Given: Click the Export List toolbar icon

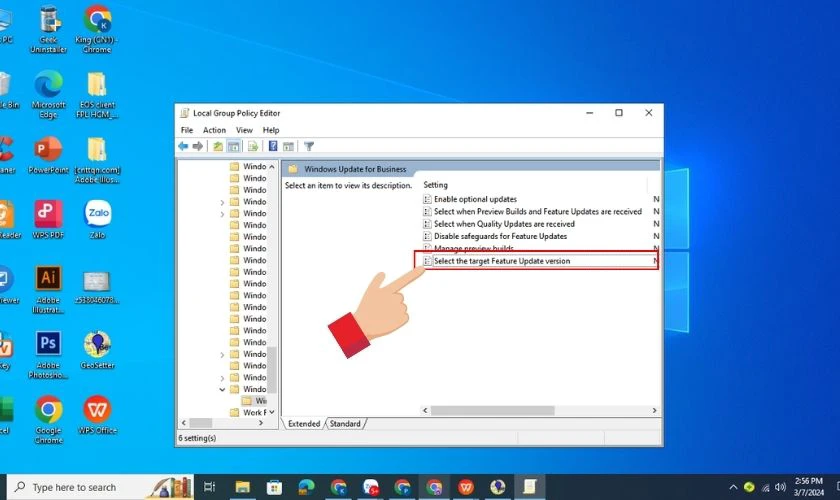Looking at the screenshot, I should (253, 146).
